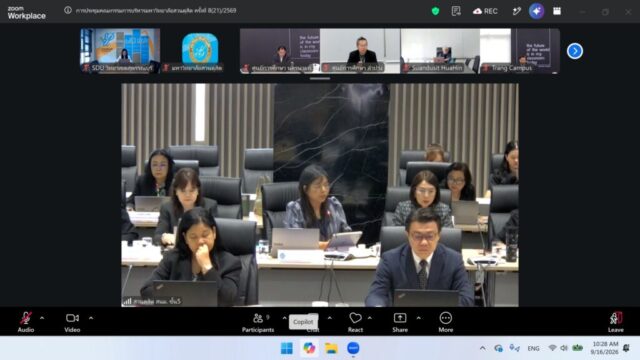This screenshot has height=360, width=640.
Task: Start screen sharing with Share
Action: 400,322
